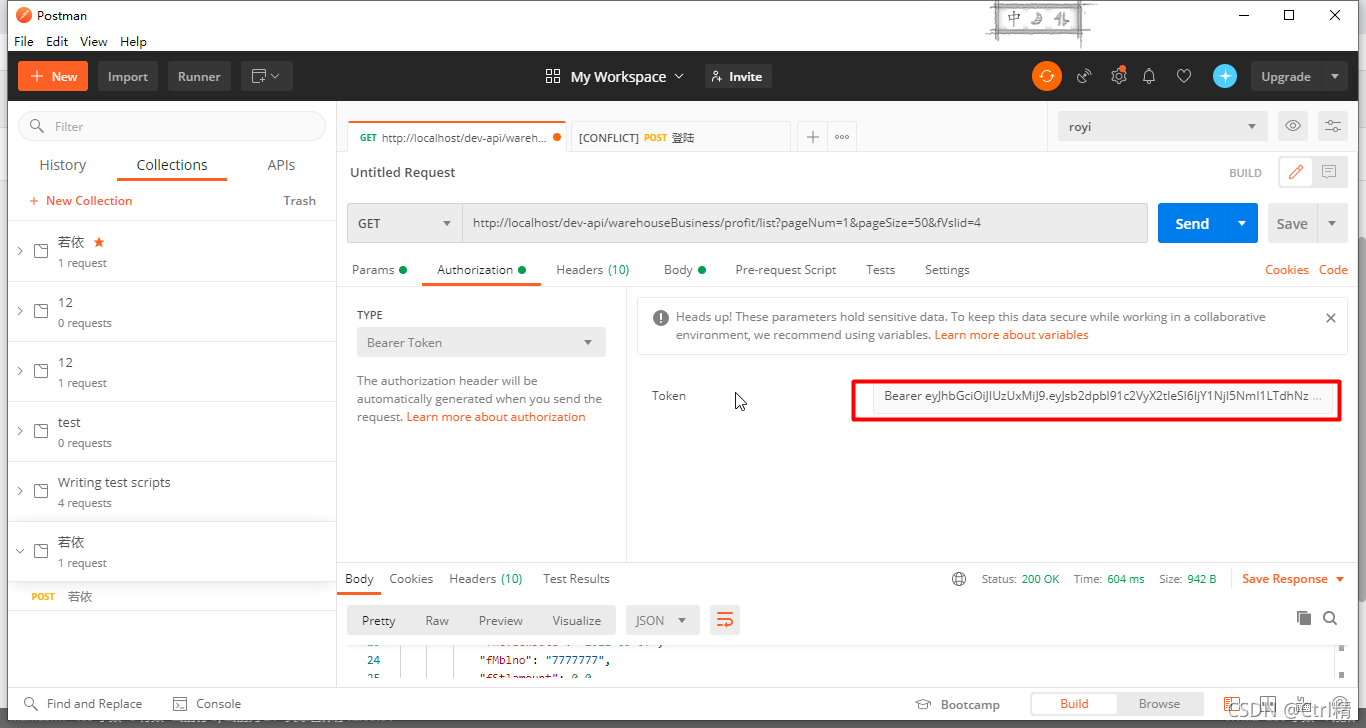Open the Console in status bar

click(207, 703)
